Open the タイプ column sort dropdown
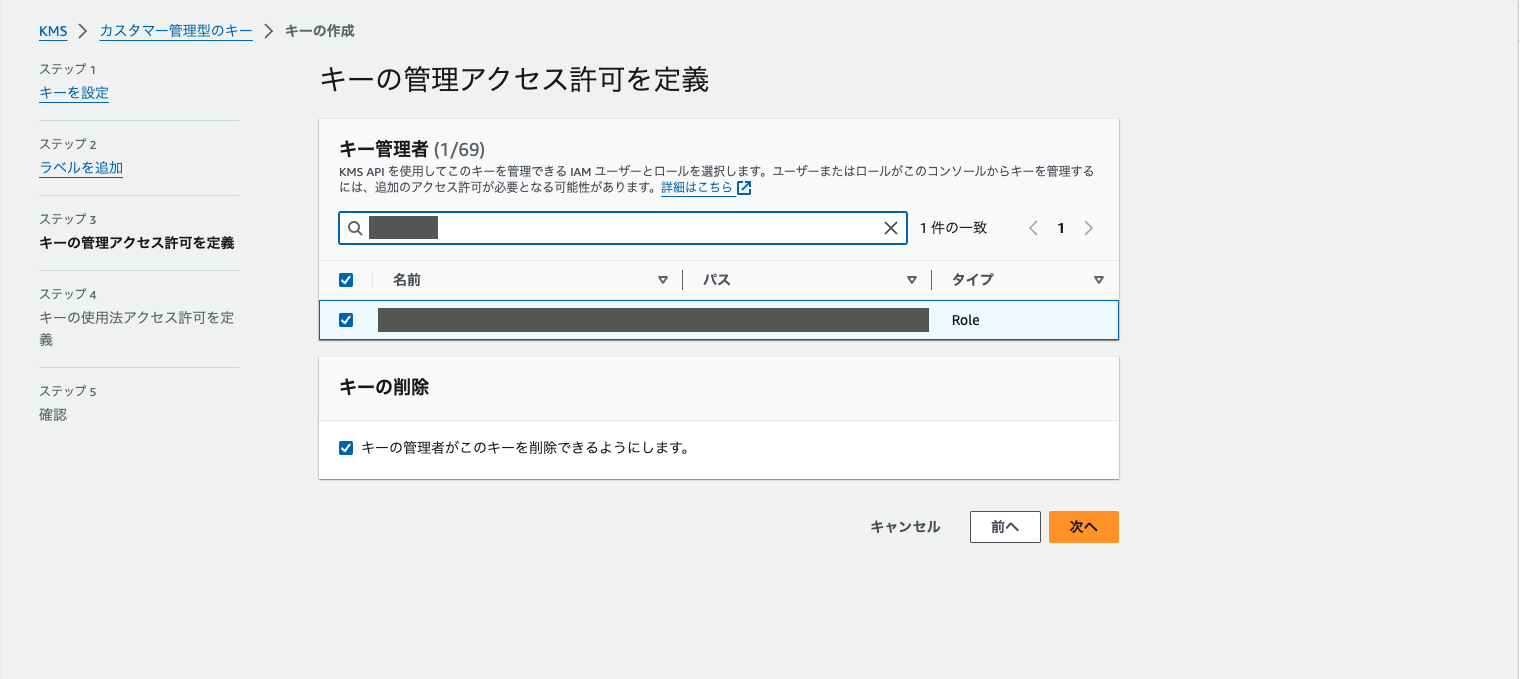Viewport: 1520px width, 679px height. point(1098,279)
